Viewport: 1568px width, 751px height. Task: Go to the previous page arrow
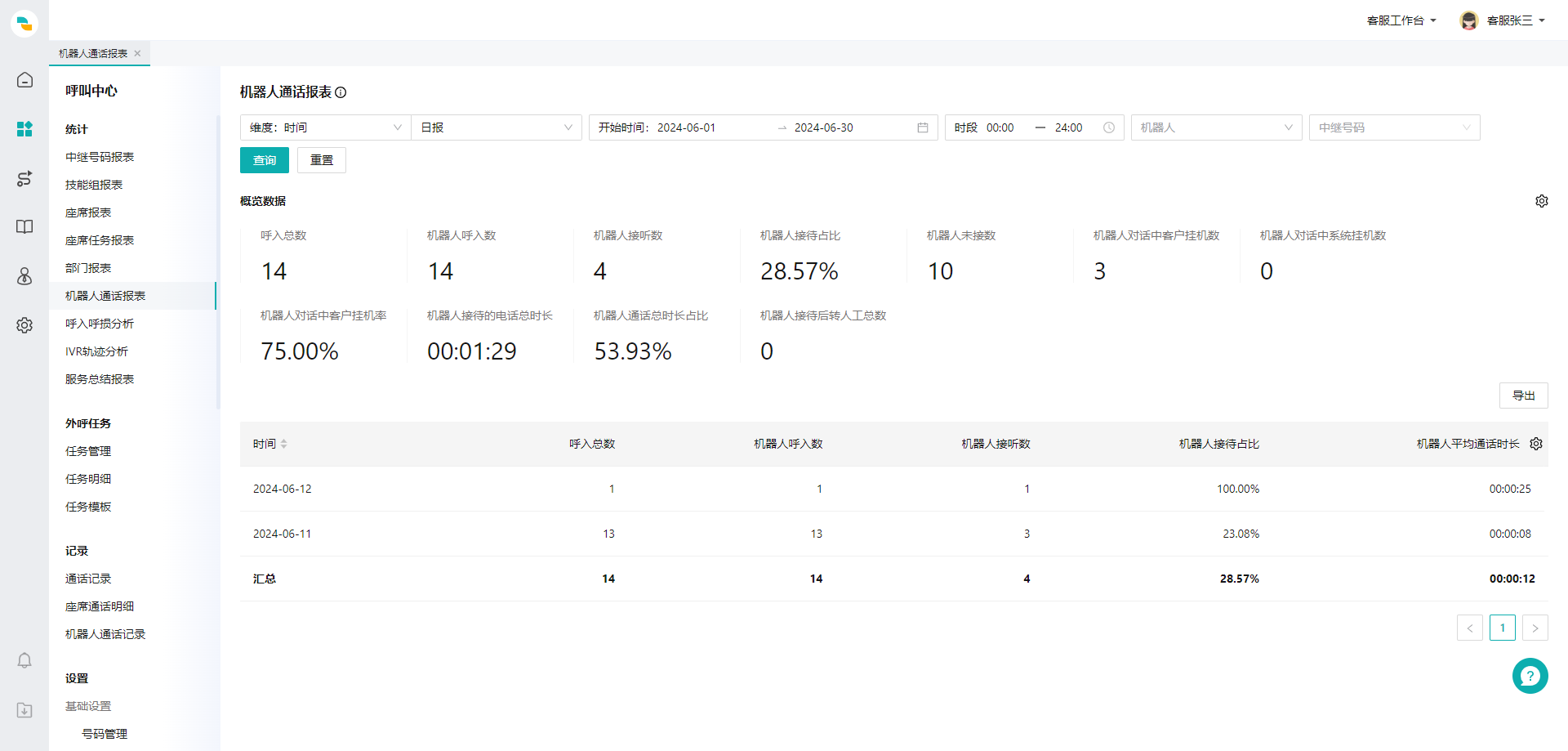click(x=1470, y=628)
